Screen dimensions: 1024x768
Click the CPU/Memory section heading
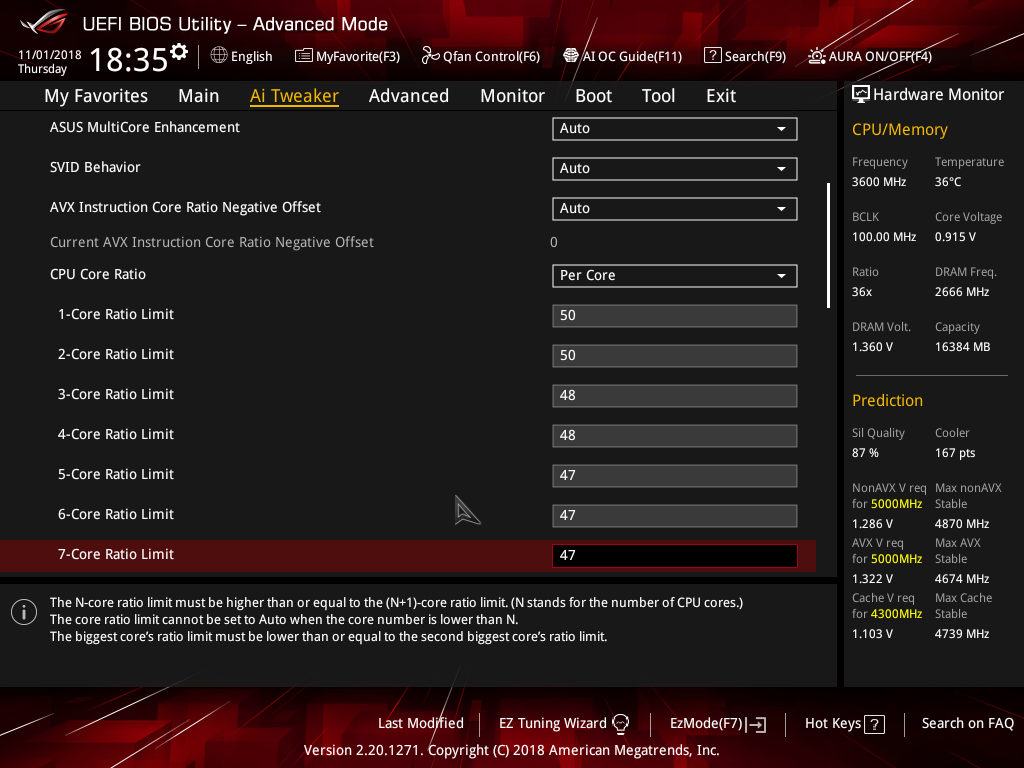coord(900,130)
